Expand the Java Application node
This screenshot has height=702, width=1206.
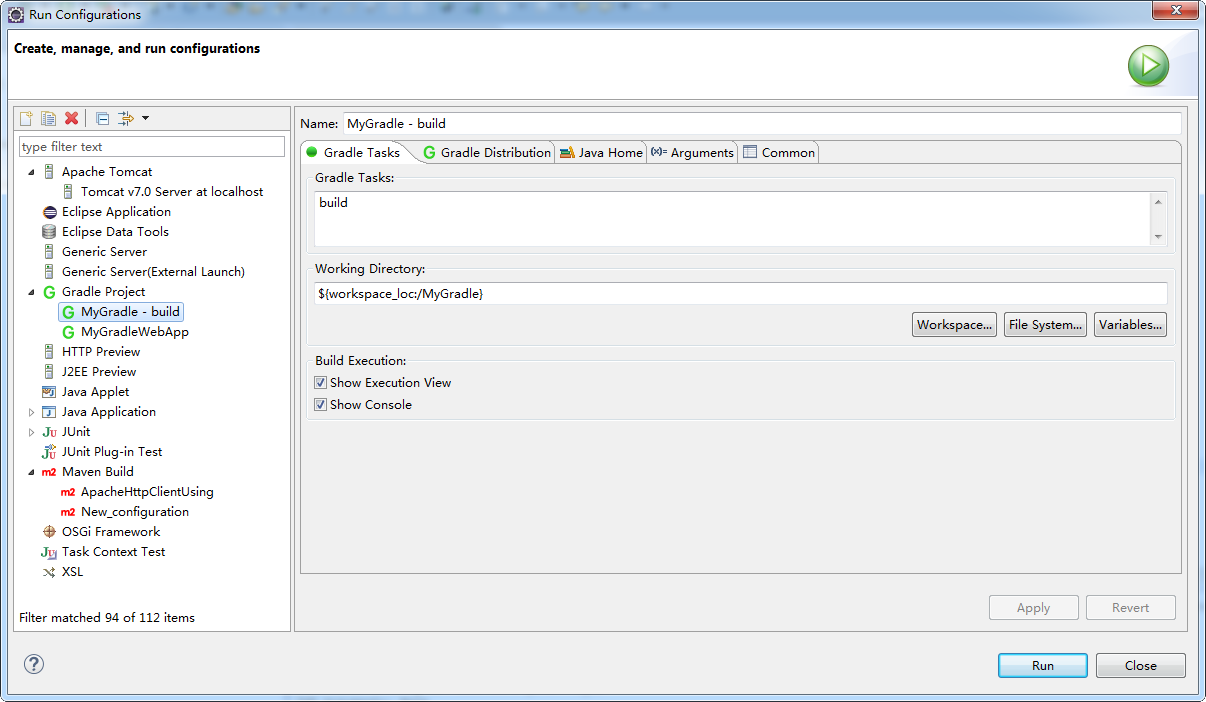click(31, 412)
